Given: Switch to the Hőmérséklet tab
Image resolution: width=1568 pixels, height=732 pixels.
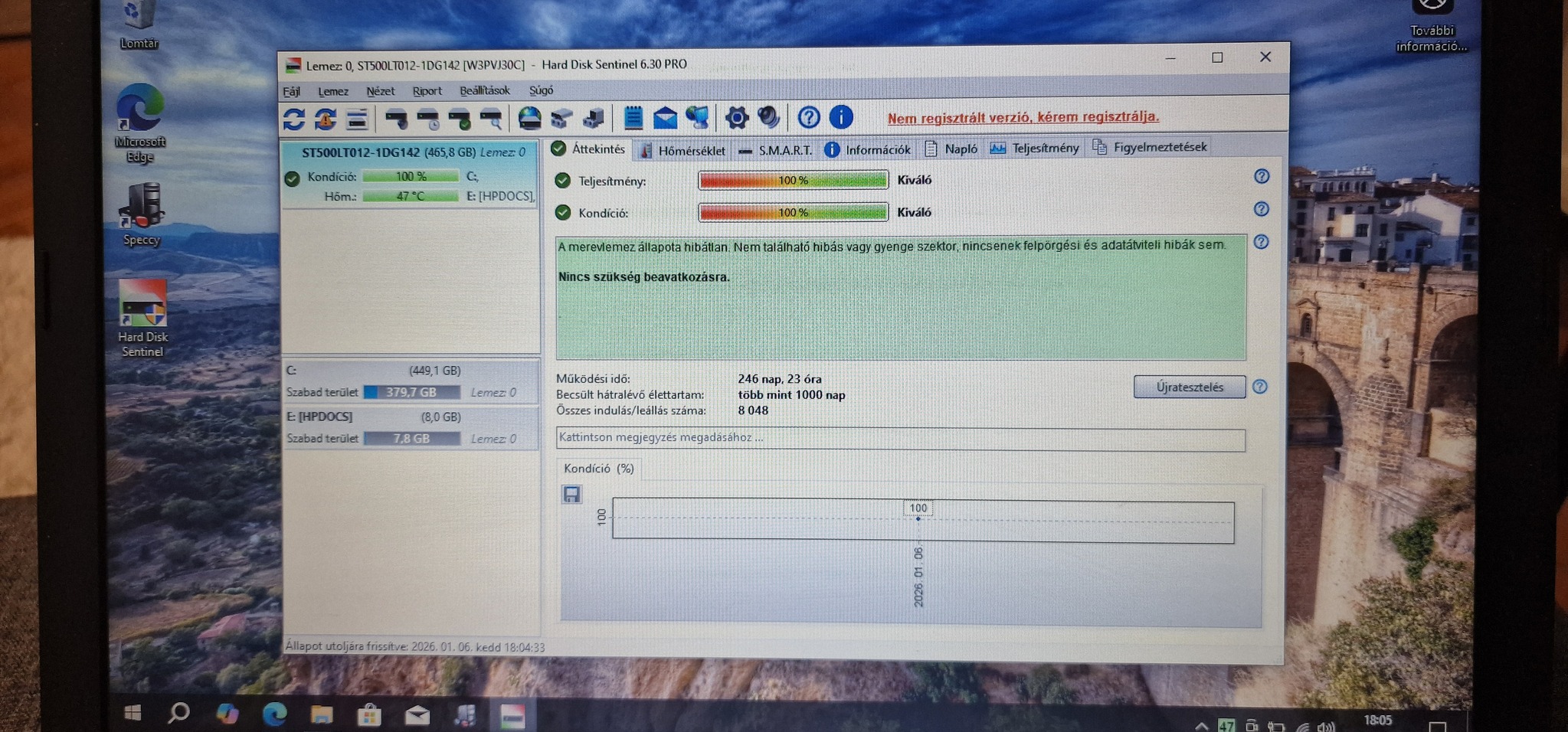Looking at the screenshot, I should (x=683, y=150).
